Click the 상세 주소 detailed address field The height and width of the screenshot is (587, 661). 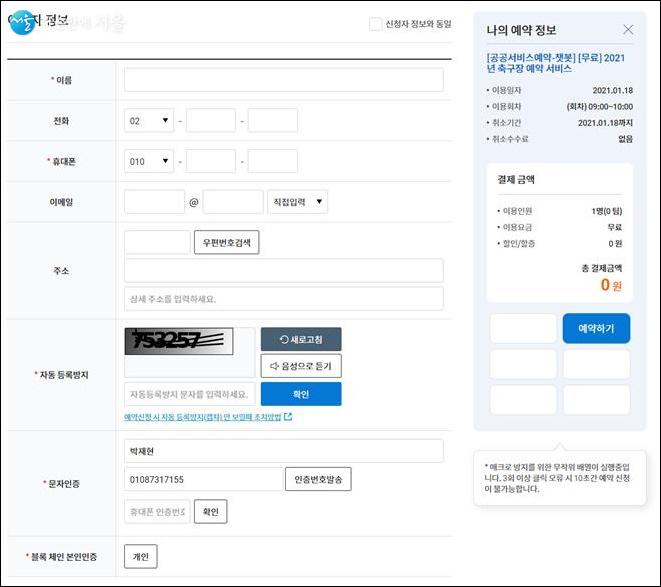pyautogui.click(x=283, y=298)
